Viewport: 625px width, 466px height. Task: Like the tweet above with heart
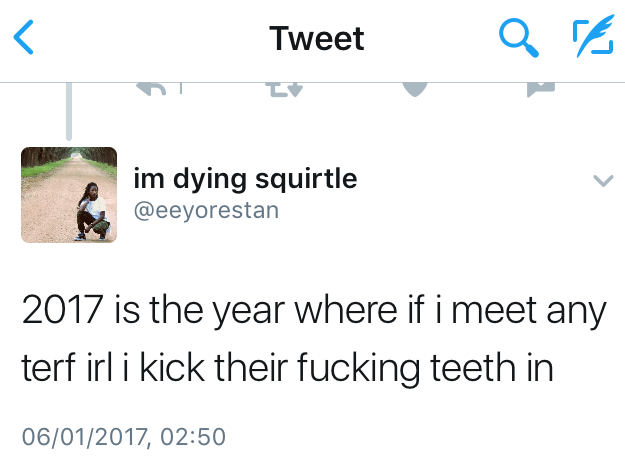pos(413,89)
